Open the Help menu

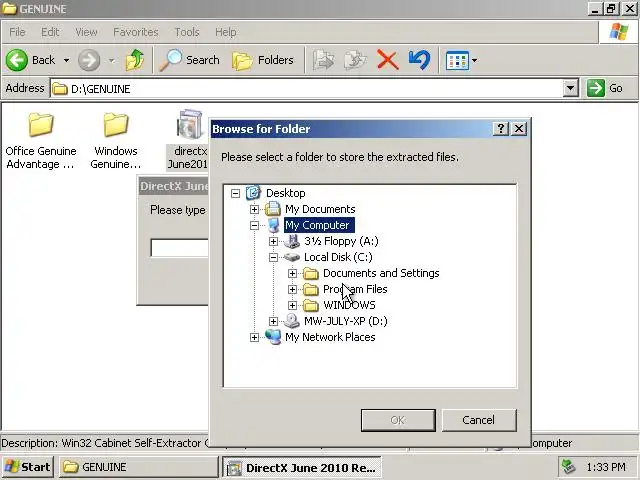point(225,32)
